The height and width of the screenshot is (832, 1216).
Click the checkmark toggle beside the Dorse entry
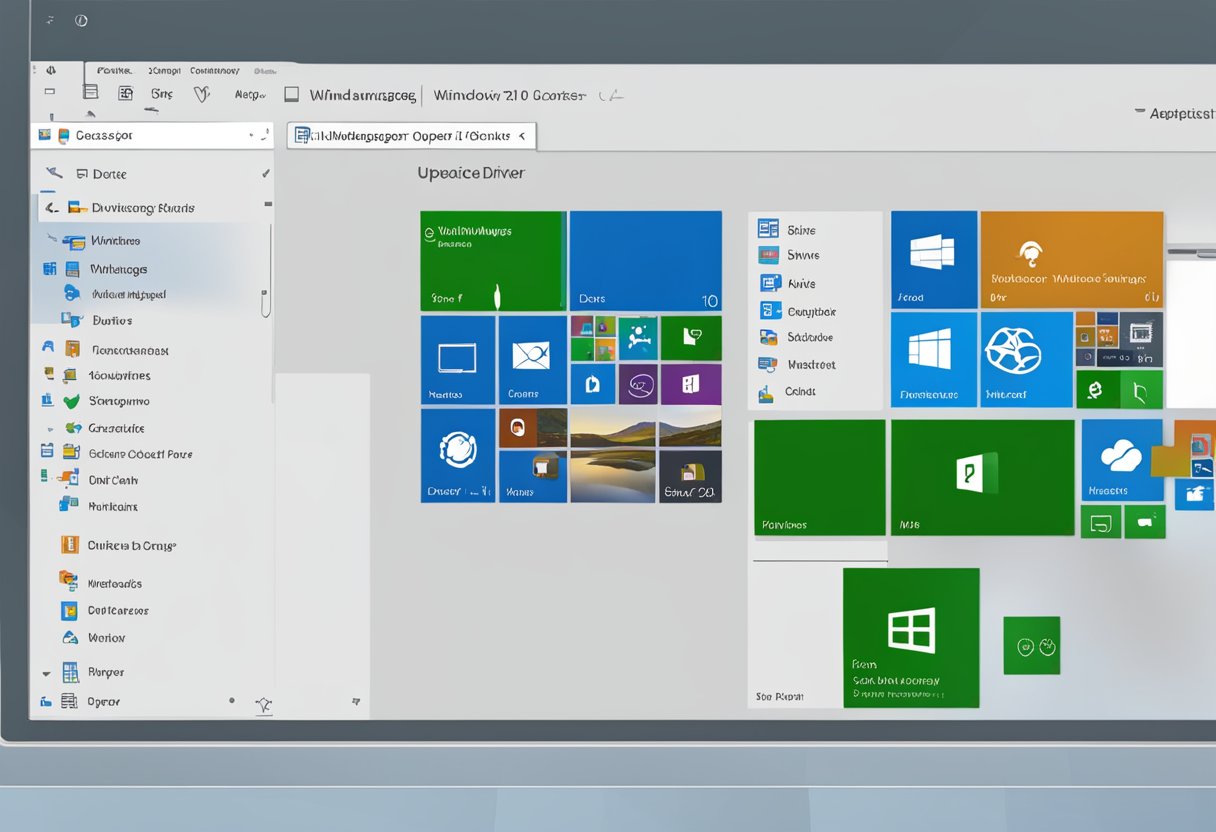coord(264,173)
